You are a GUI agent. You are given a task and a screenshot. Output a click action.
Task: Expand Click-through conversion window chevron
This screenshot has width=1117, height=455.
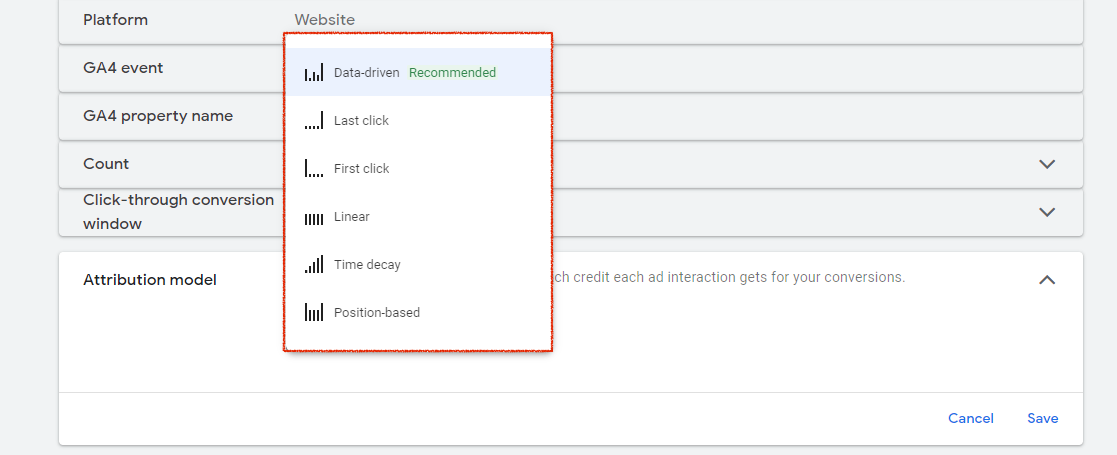(1046, 212)
